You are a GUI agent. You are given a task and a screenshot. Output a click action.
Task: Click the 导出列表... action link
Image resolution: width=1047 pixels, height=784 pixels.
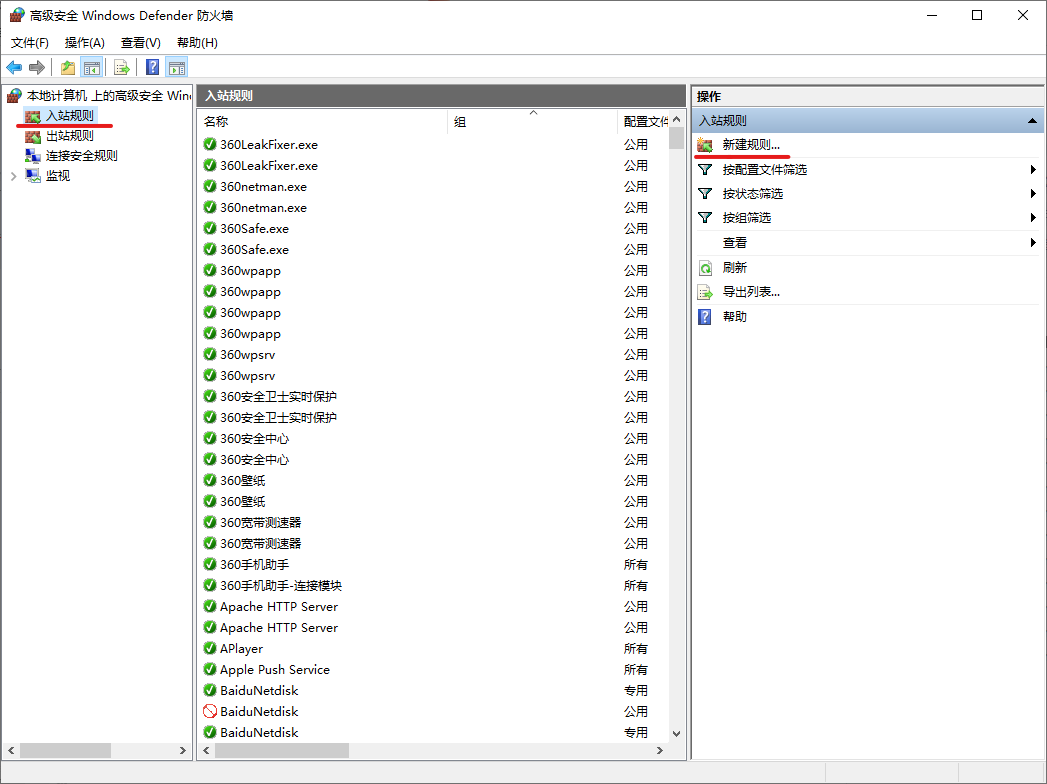click(751, 292)
